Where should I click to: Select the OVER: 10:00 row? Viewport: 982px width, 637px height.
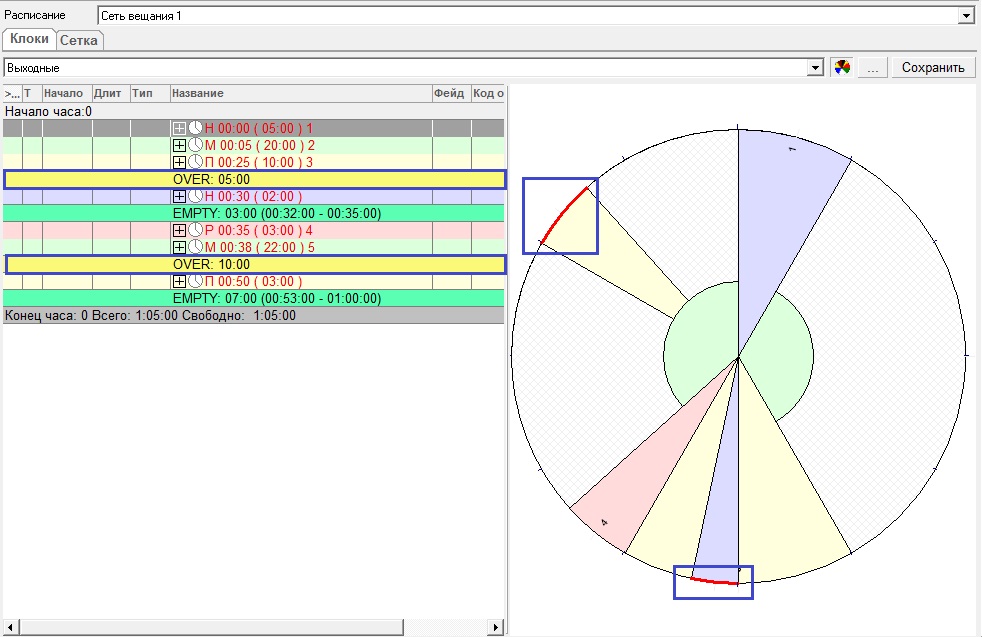(x=254, y=264)
